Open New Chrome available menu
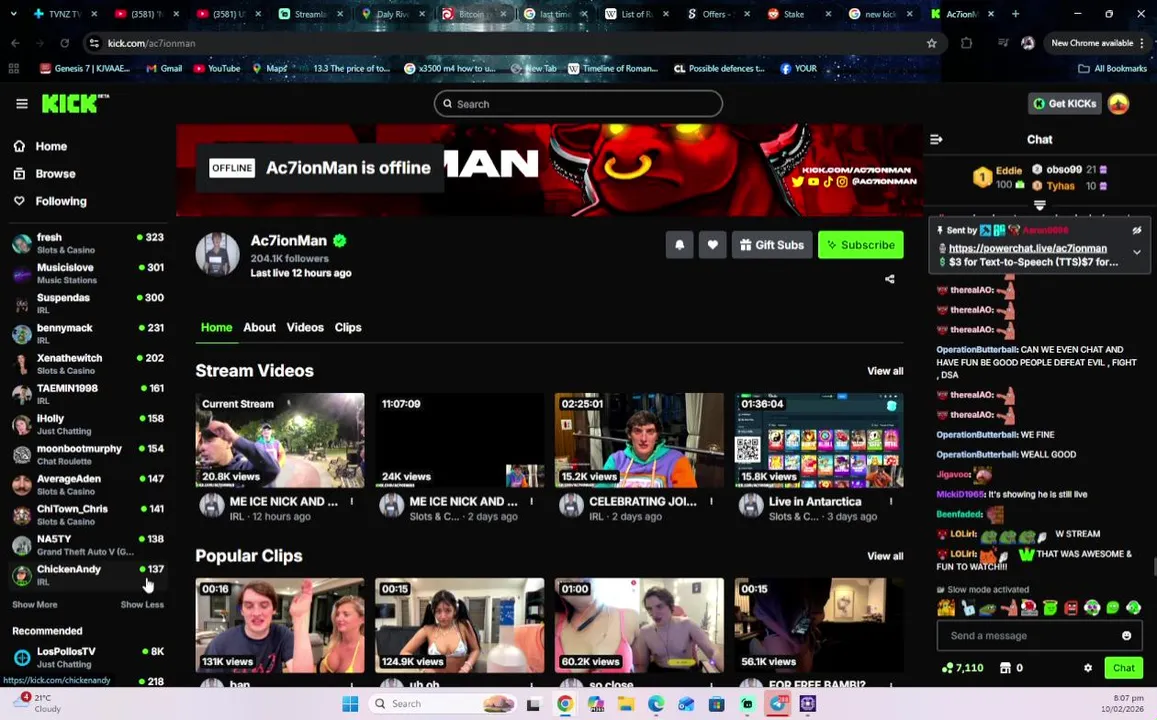Image resolution: width=1157 pixels, height=720 pixels. (1098, 43)
